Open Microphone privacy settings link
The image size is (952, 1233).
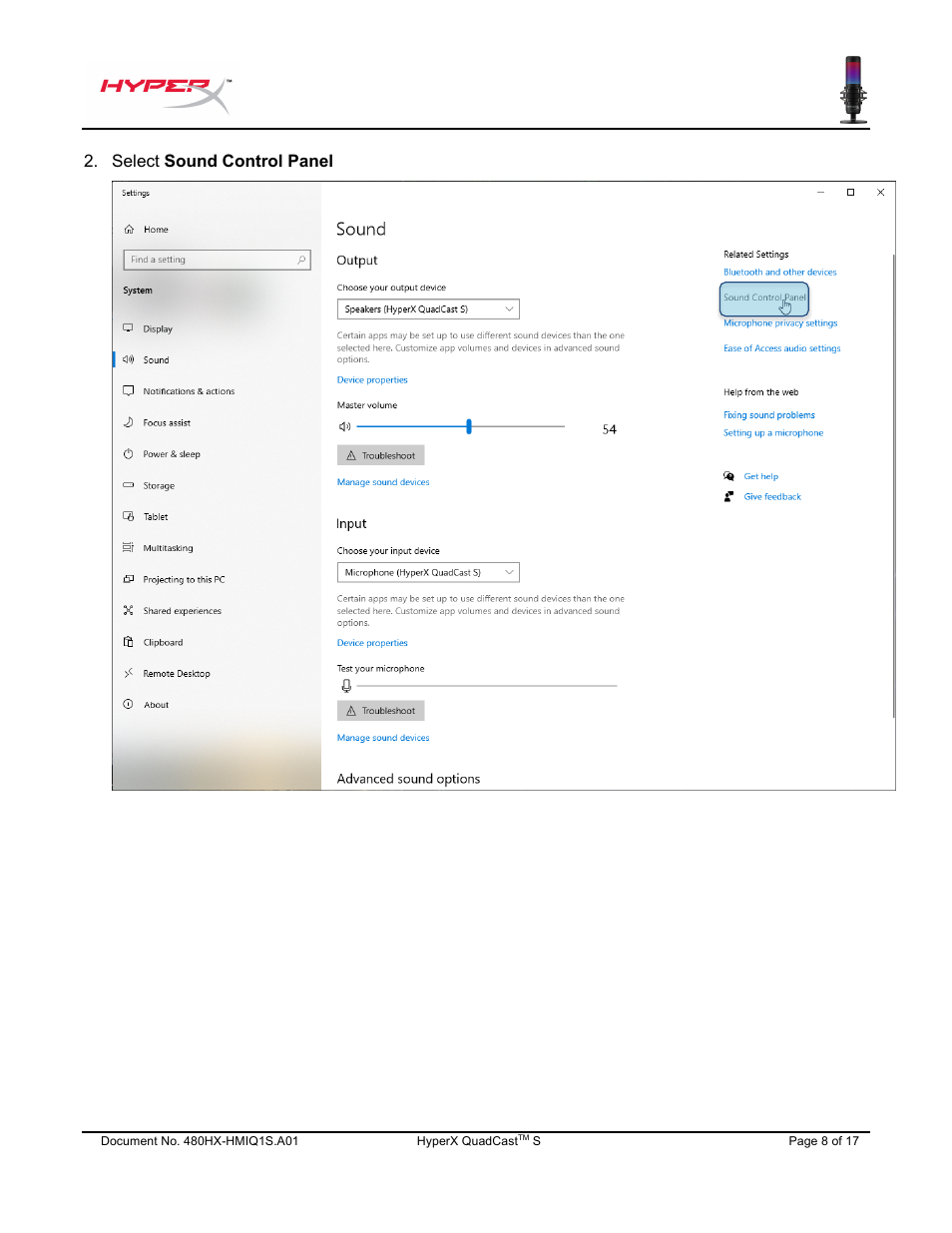[780, 323]
